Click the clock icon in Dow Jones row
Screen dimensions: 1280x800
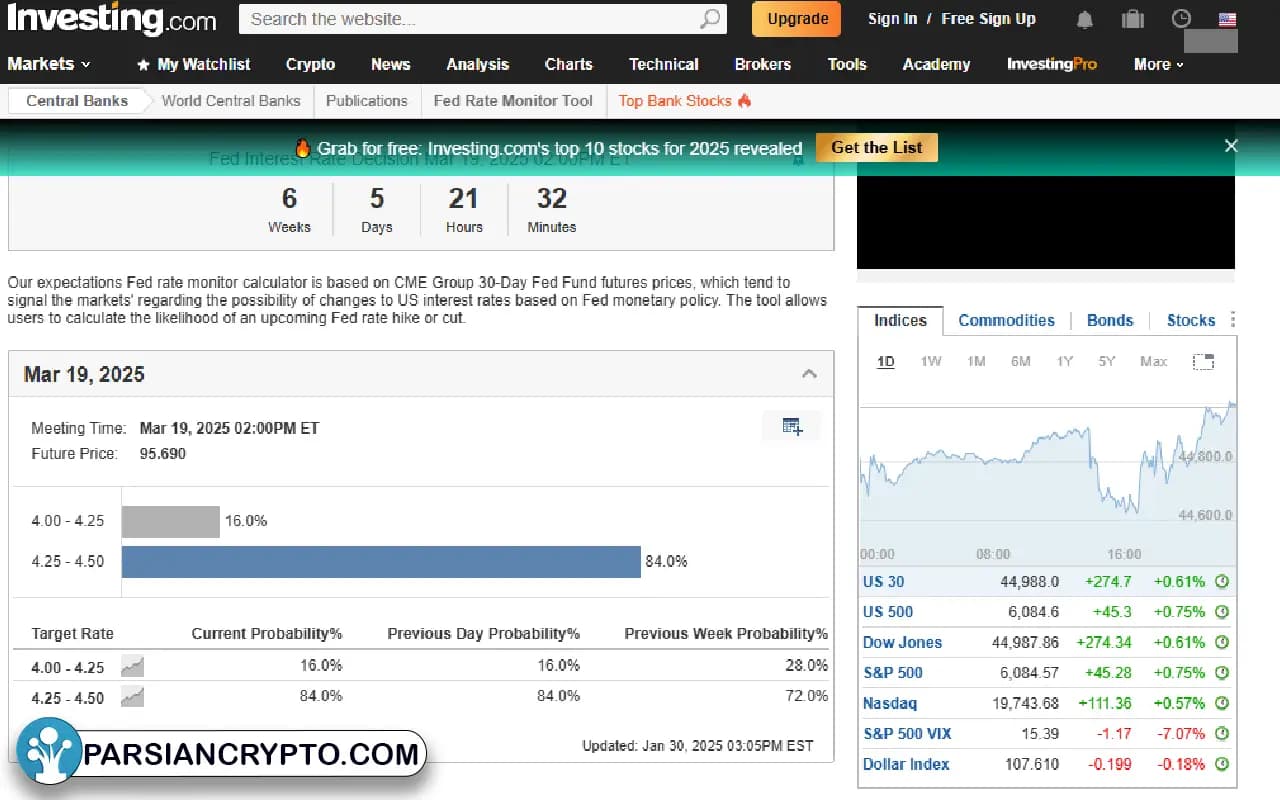(1221, 642)
